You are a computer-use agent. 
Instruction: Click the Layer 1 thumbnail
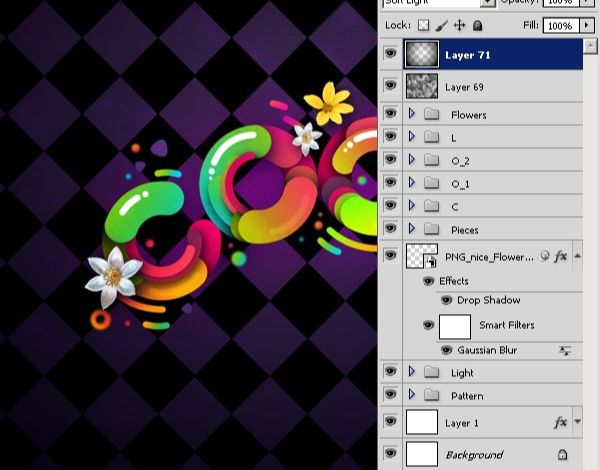click(x=422, y=422)
